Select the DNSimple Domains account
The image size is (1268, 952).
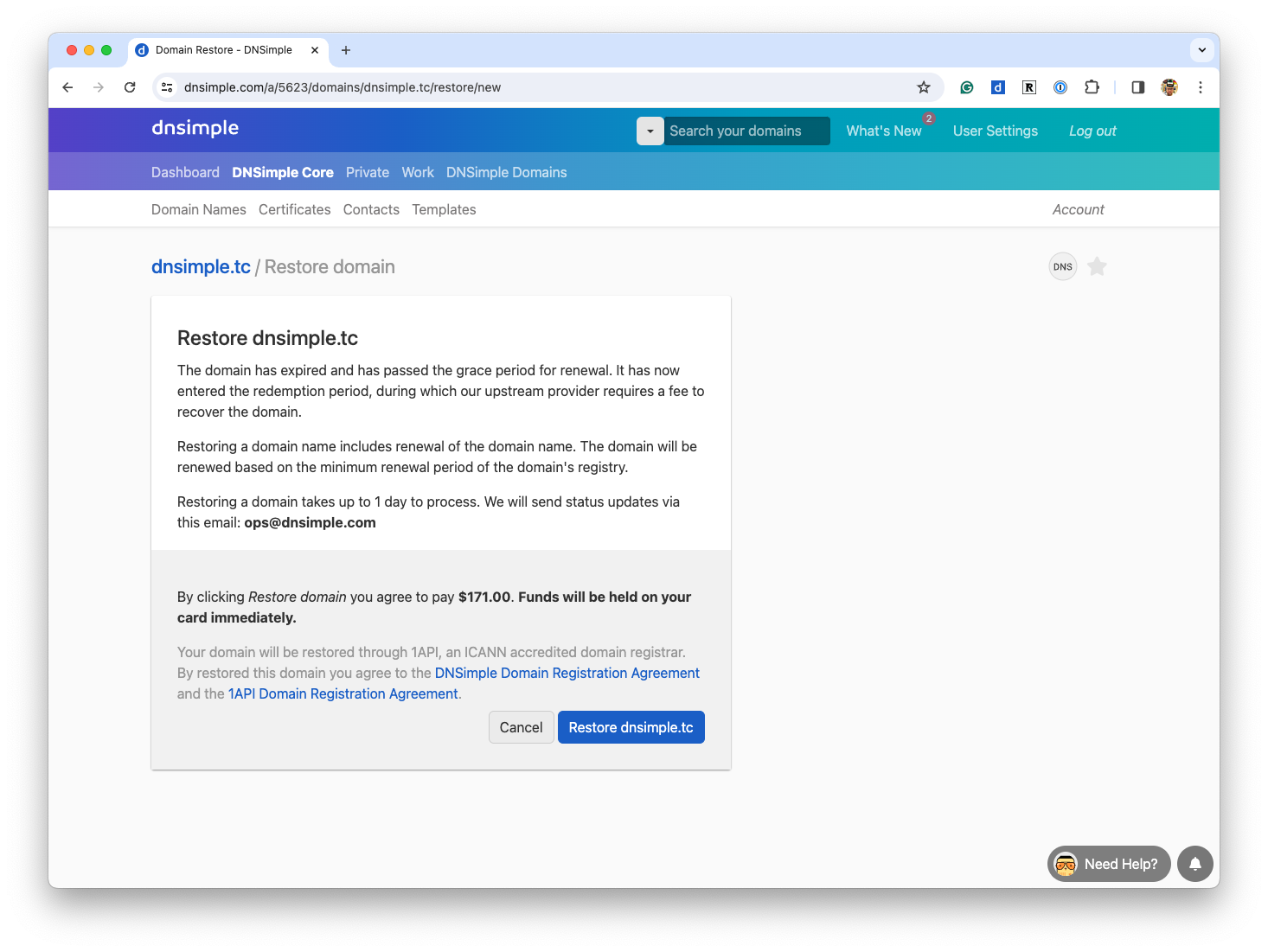click(x=507, y=172)
